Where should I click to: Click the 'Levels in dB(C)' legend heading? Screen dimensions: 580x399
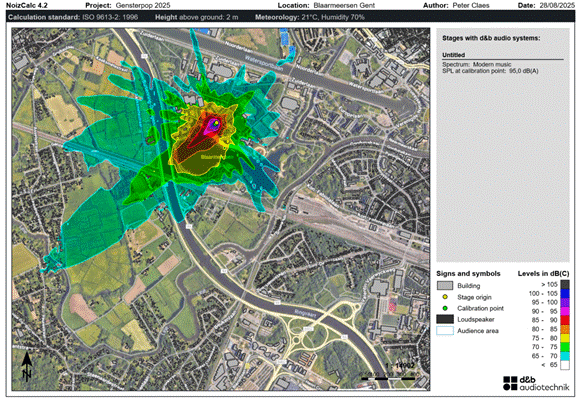click(543, 274)
